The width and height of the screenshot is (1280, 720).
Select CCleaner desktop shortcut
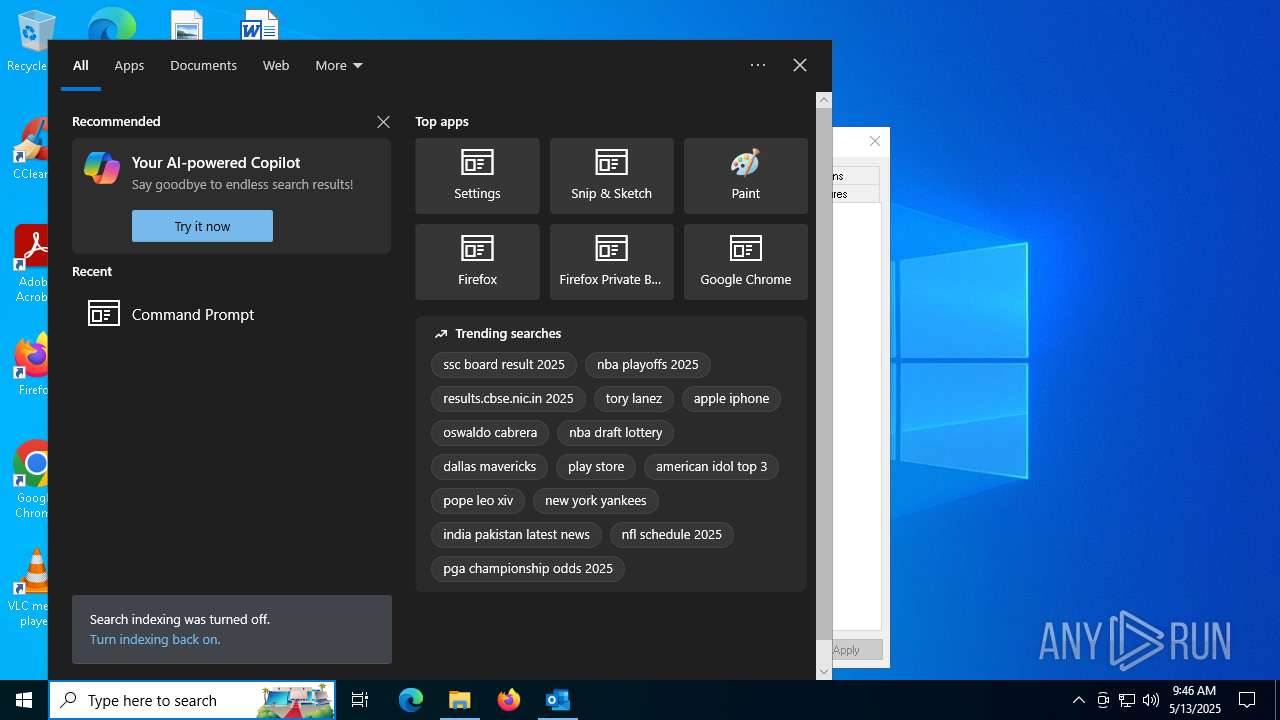point(30,150)
